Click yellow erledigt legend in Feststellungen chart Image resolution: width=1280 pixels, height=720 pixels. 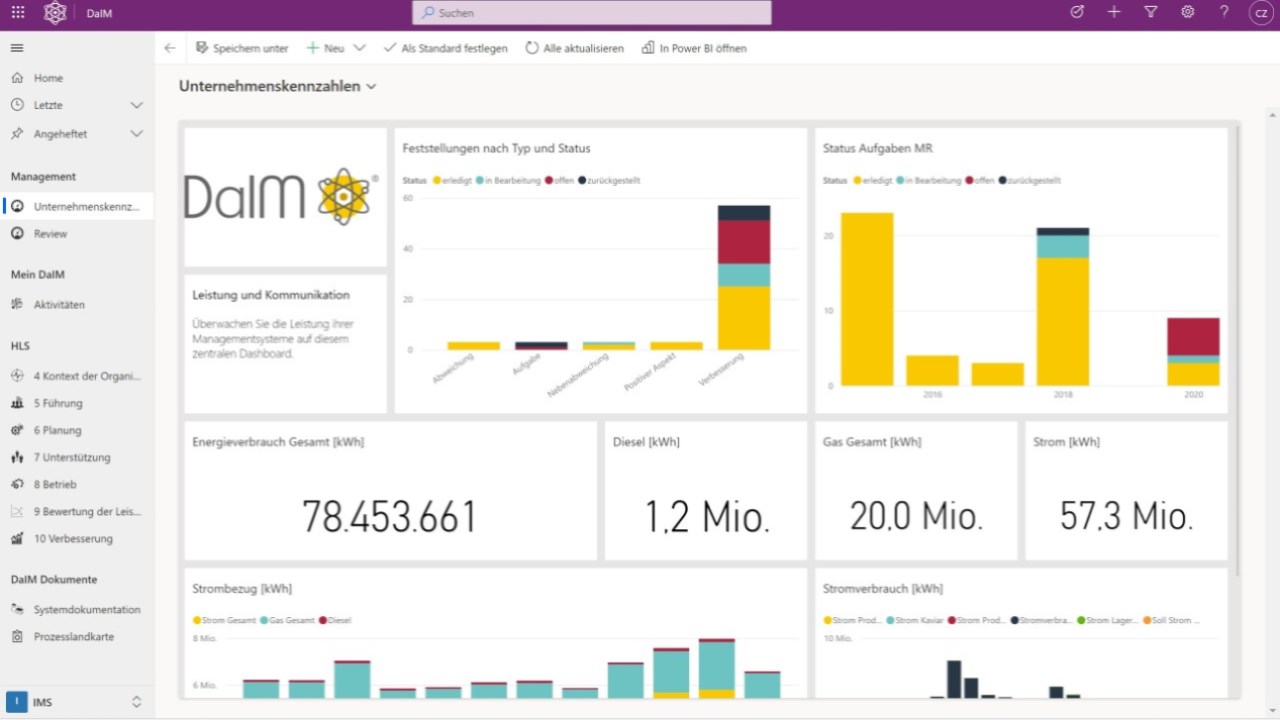coord(451,181)
